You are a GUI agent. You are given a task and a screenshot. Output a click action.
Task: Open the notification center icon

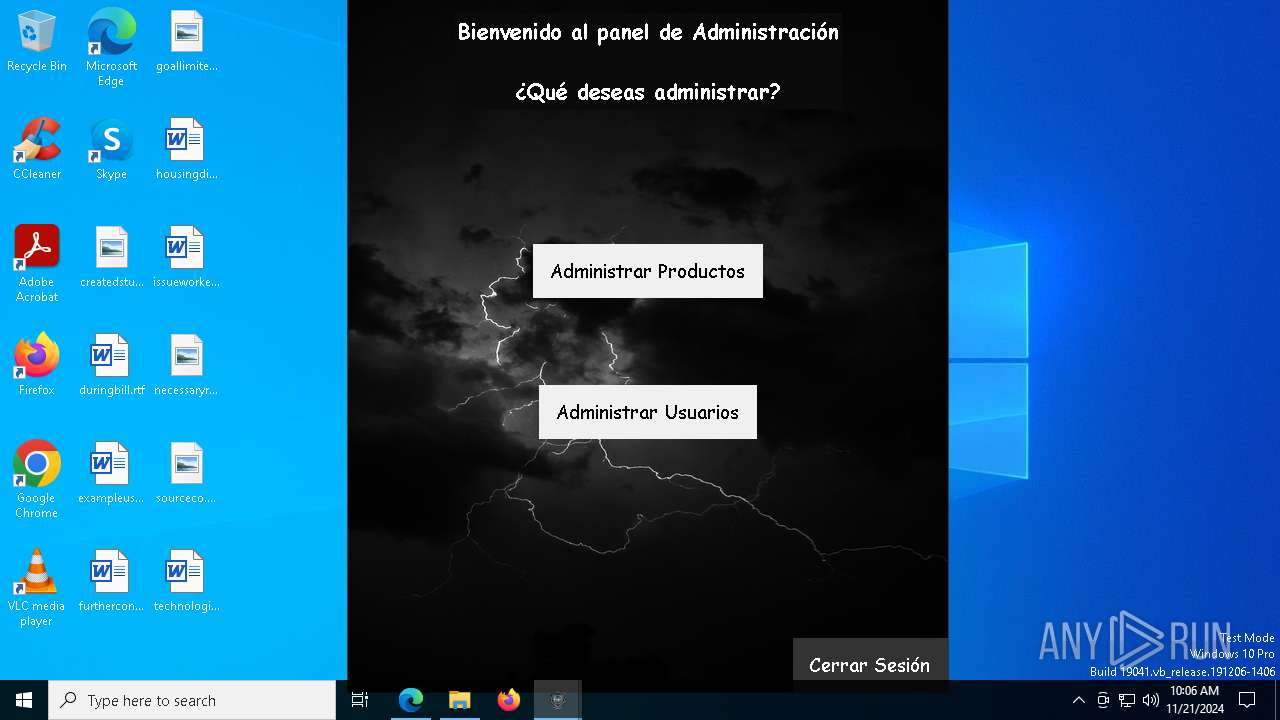tap(1247, 700)
